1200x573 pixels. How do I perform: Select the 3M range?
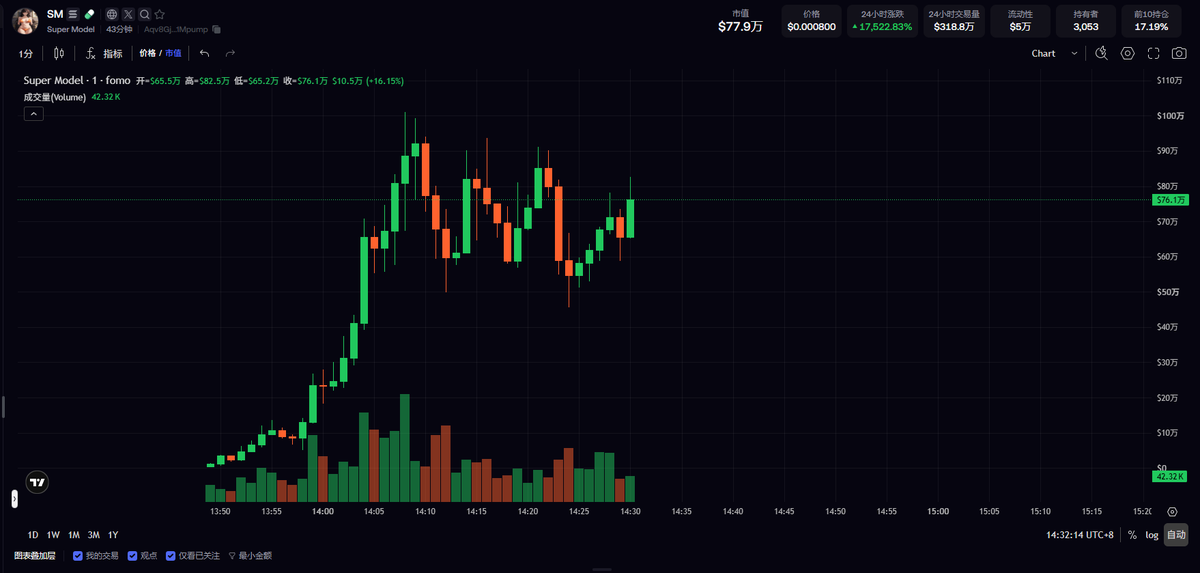94,534
